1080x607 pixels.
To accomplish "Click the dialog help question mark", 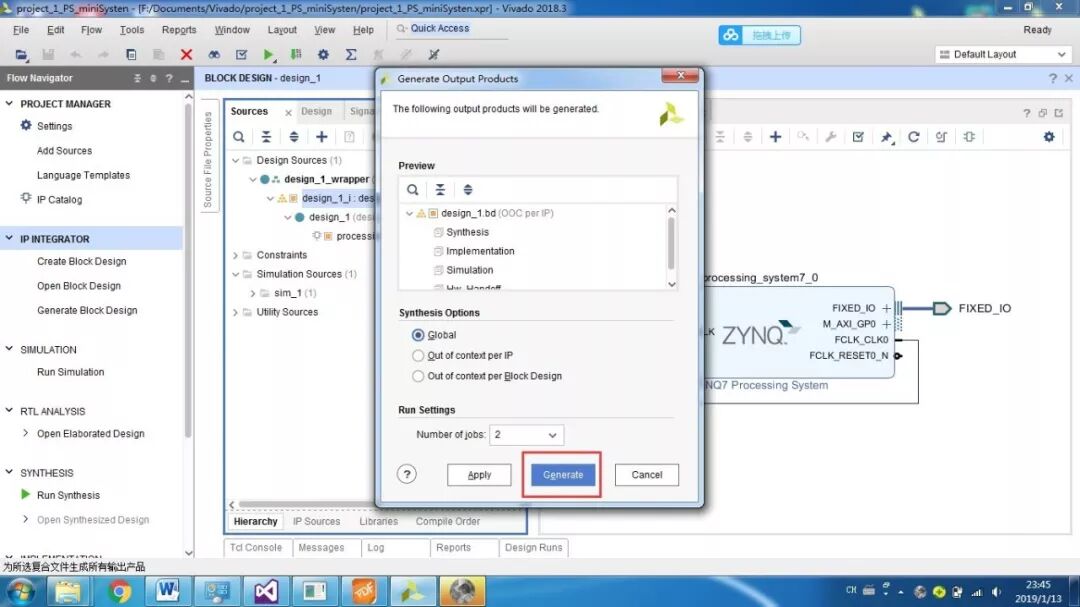I will pos(407,474).
